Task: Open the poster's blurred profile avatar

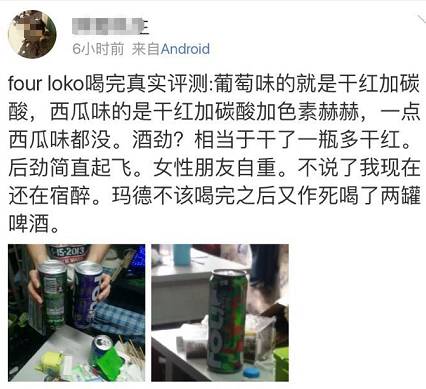Action: pos(32,34)
